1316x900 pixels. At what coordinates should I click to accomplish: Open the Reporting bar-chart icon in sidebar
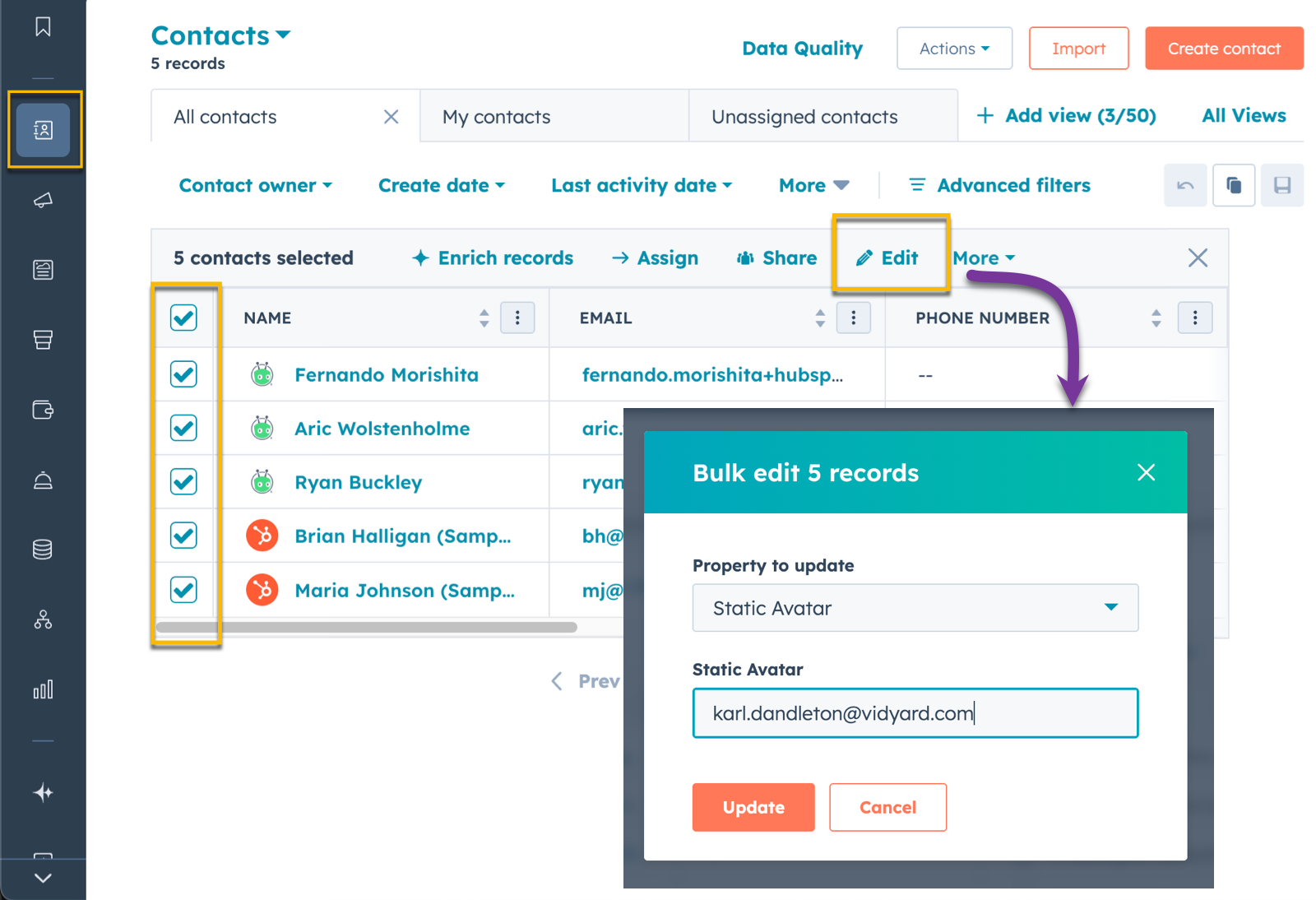click(x=44, y=690)
